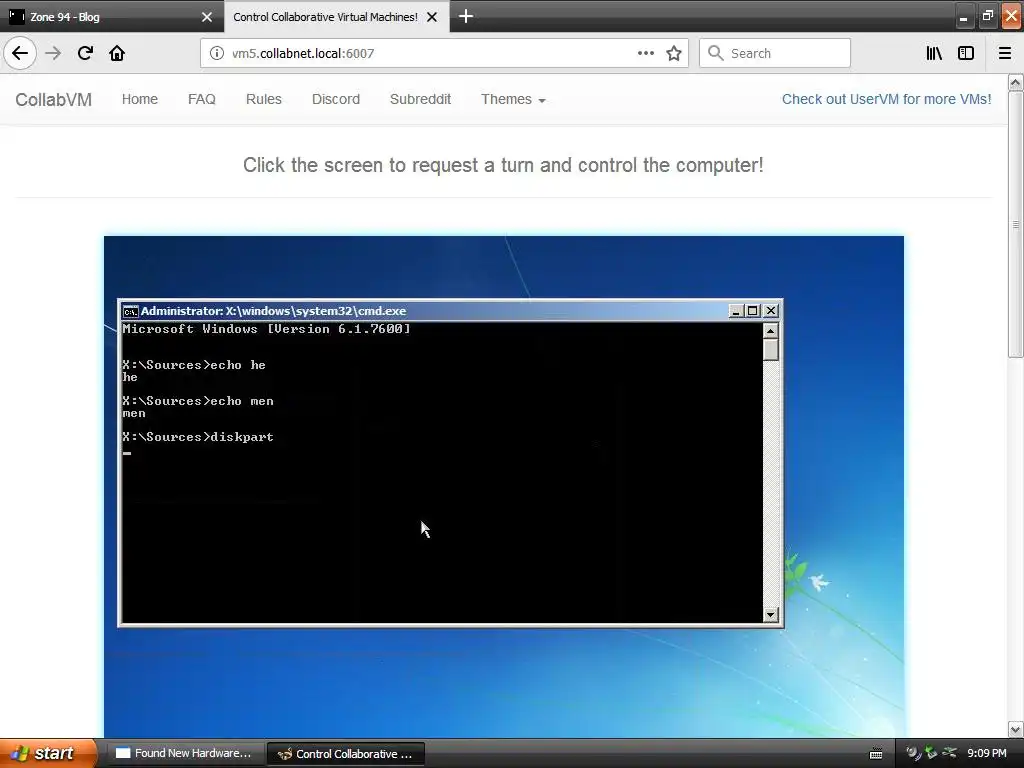Image resolution: width=1024 pixels, height=768 pixels.
Task: Close the Zone 94 - Blog tab
Action: coord(206,17)
